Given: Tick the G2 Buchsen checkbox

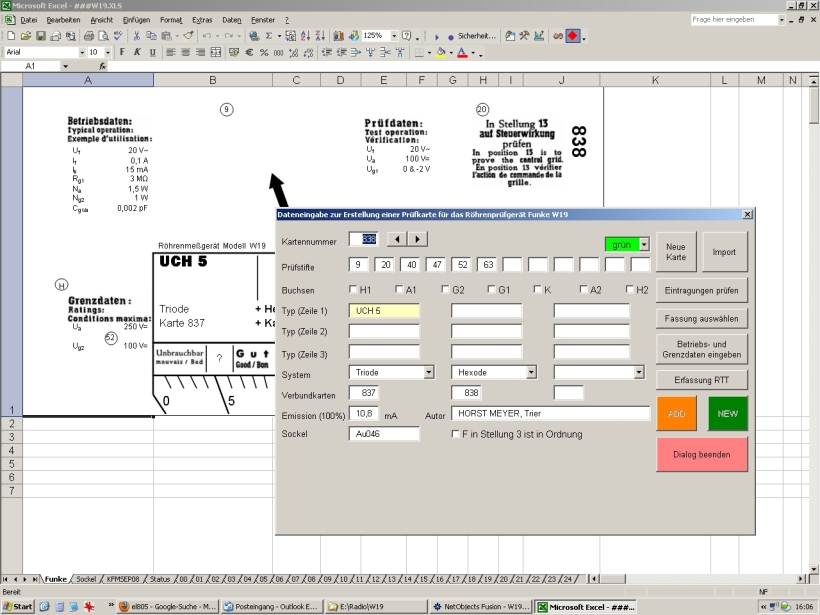Looking at the screenshot, I should tap(445, 289).
